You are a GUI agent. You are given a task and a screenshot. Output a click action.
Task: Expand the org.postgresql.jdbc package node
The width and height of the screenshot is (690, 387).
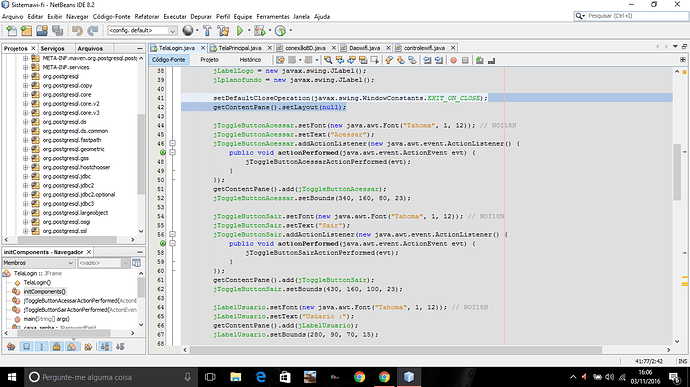pos(26,177)
